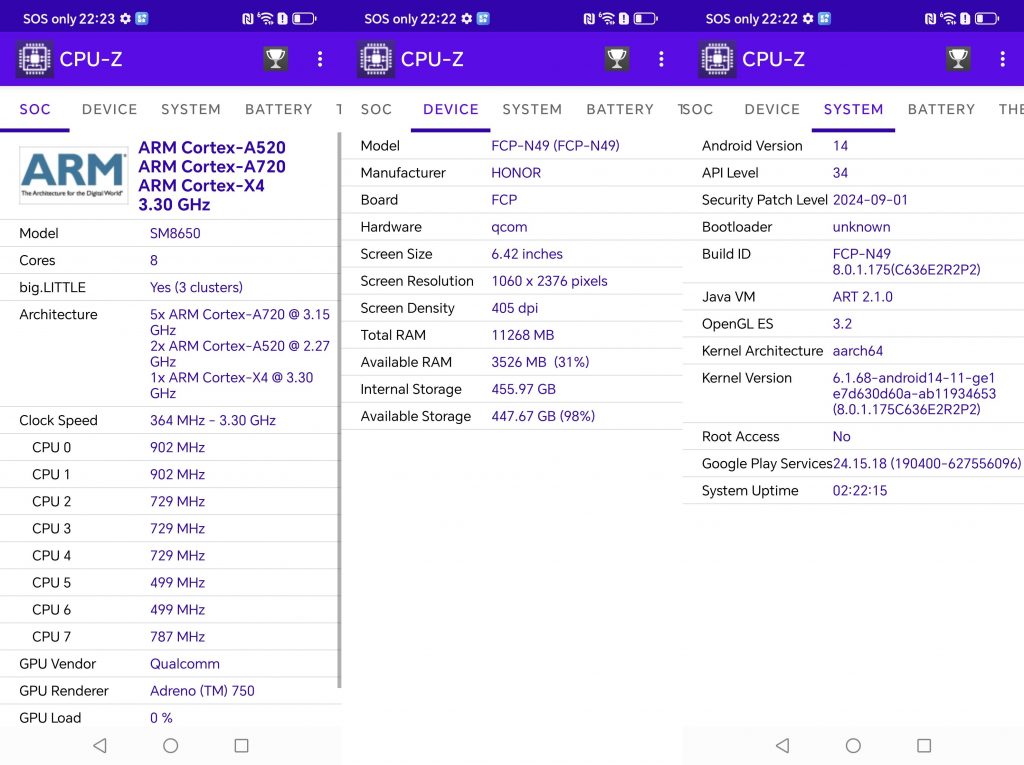
Task: Tap the System Uptime '02:22:15'
Action: tap(859, 491)
